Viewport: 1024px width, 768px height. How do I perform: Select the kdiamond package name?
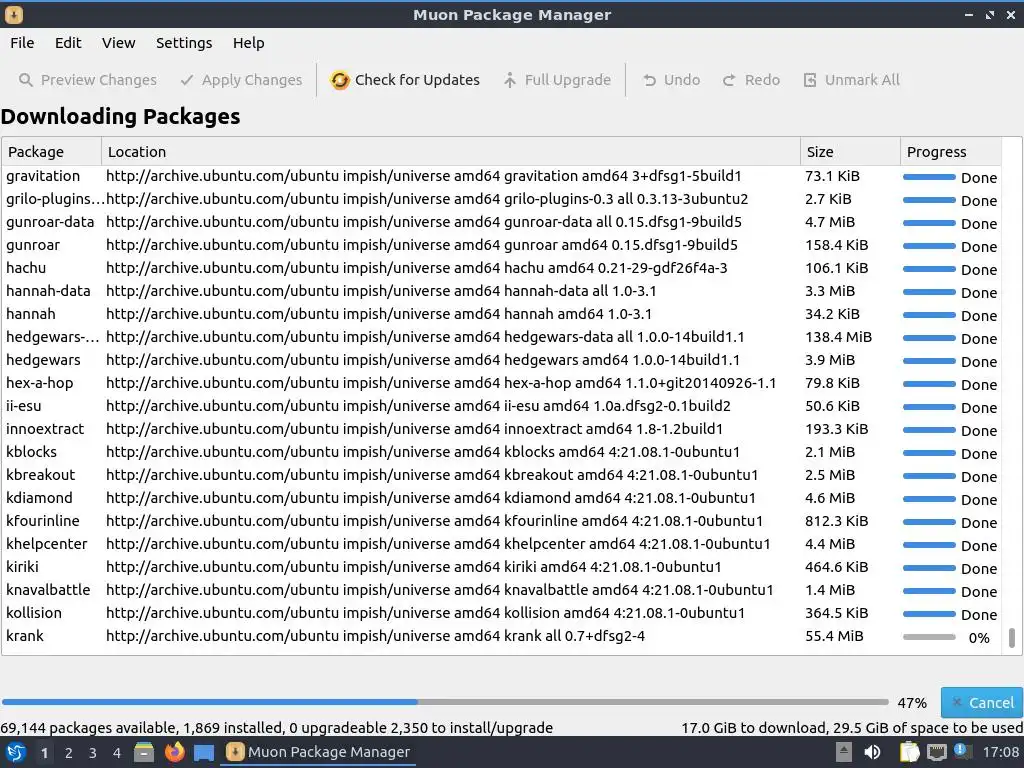coord(39,498)
